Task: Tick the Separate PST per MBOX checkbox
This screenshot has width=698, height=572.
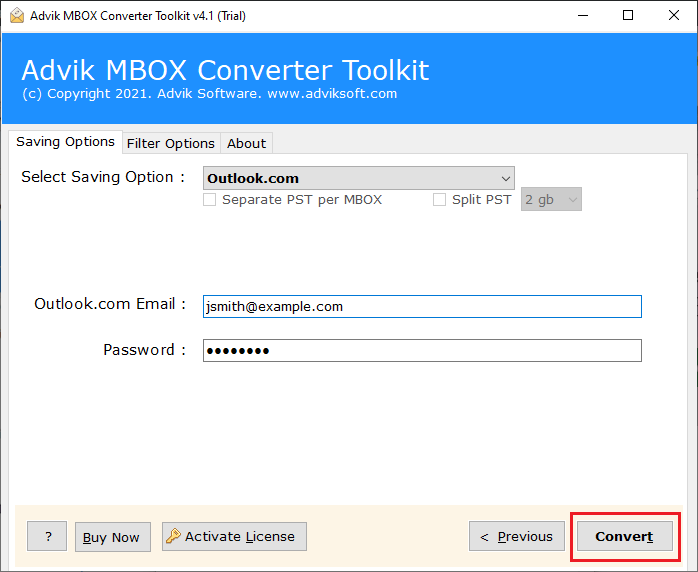Action: [x=210, y=199]
